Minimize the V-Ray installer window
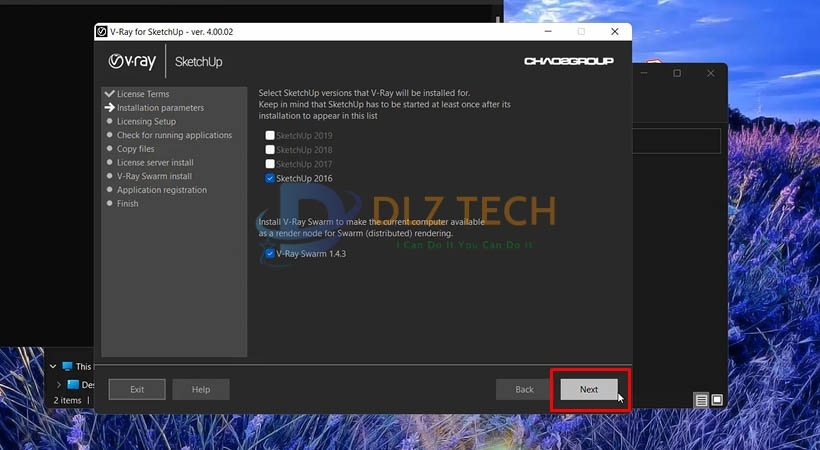Viewport: 820px width, 450px height. tap(556, 32)
